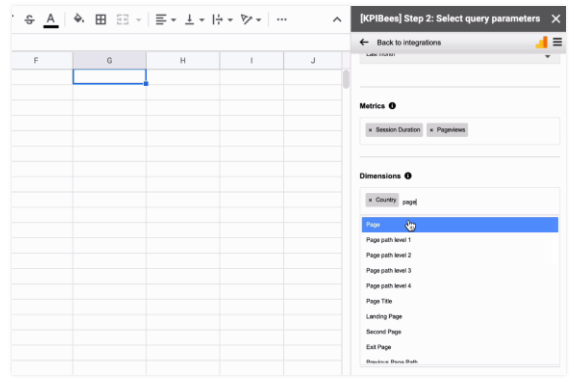The height and width of the screenshot is (386, 576).
Task: Apply strikethrough formatting
Action: pos(29,19)
